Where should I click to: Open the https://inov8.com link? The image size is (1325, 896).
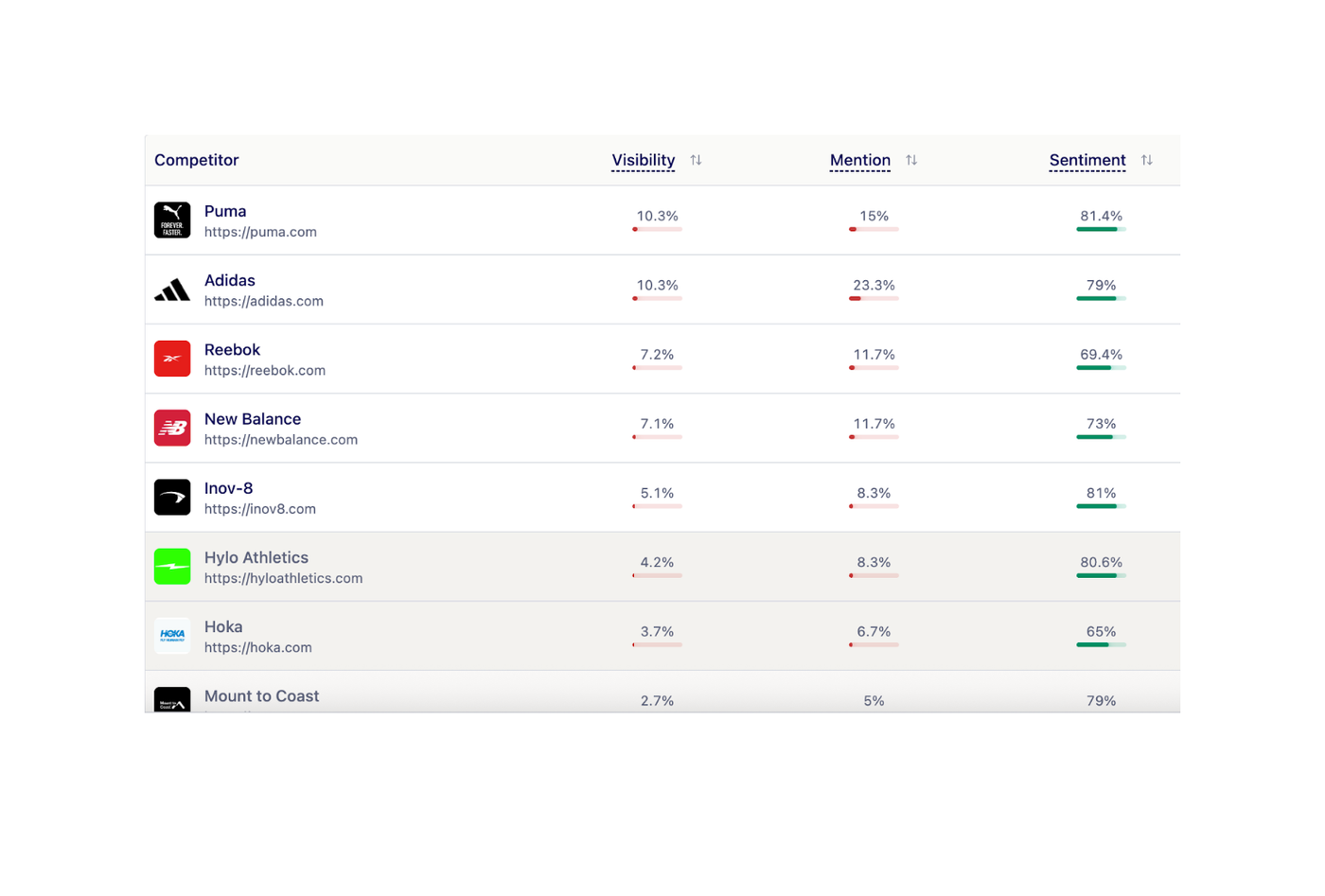click(260, 509)
